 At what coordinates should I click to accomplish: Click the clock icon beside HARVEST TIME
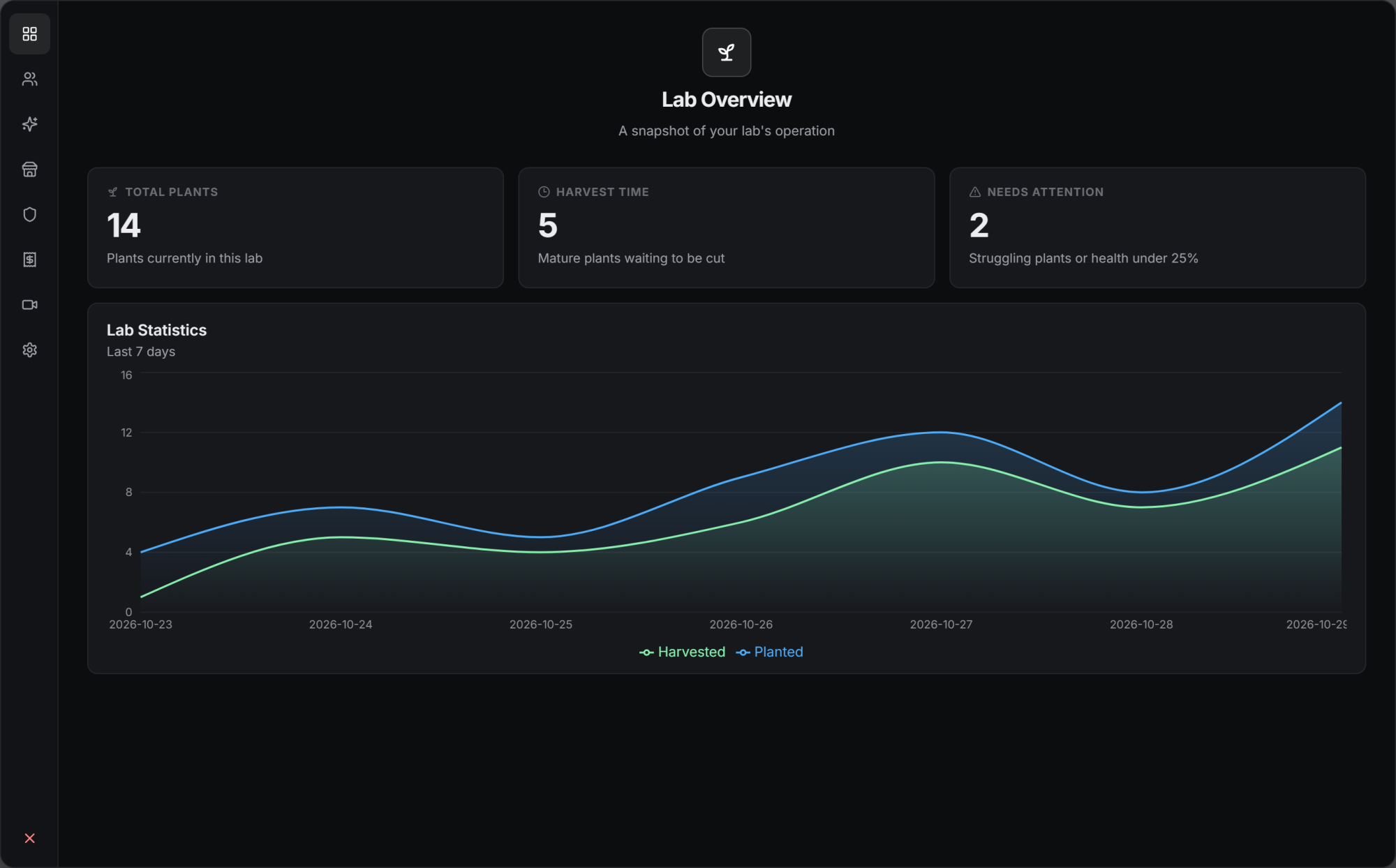(x=544, y=192)
